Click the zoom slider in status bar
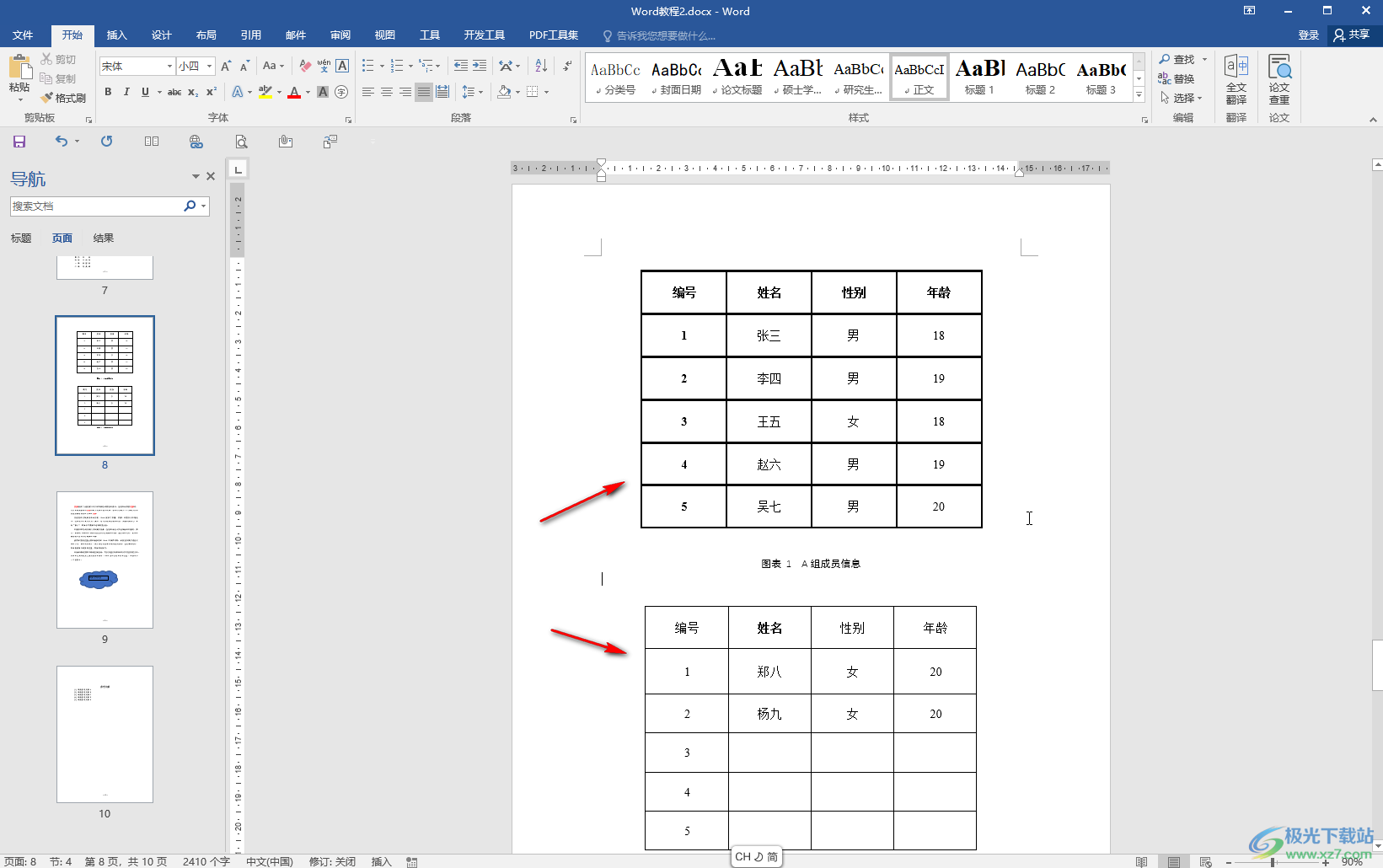Image resolution: width=1383 pixels, height=868 pixels. [1273, 861]
